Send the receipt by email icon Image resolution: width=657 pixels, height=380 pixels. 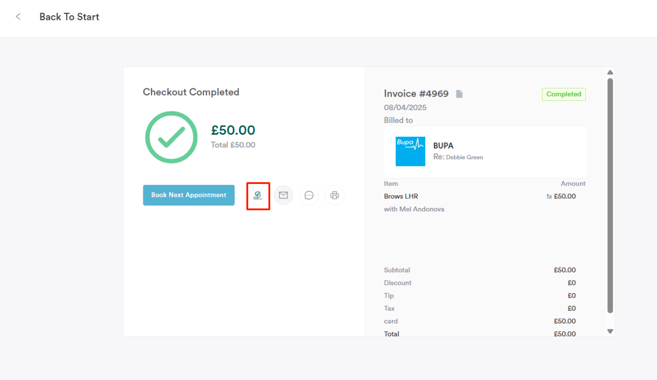pos(284,195)
